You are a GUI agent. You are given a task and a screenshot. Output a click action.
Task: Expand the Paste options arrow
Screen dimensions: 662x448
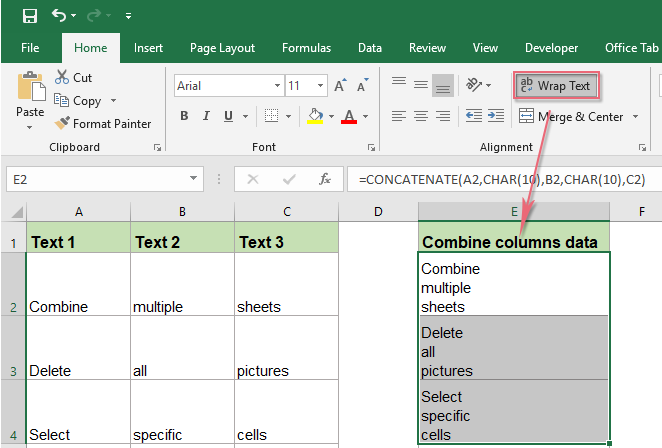pyautogui.click(x=30, y=127)
